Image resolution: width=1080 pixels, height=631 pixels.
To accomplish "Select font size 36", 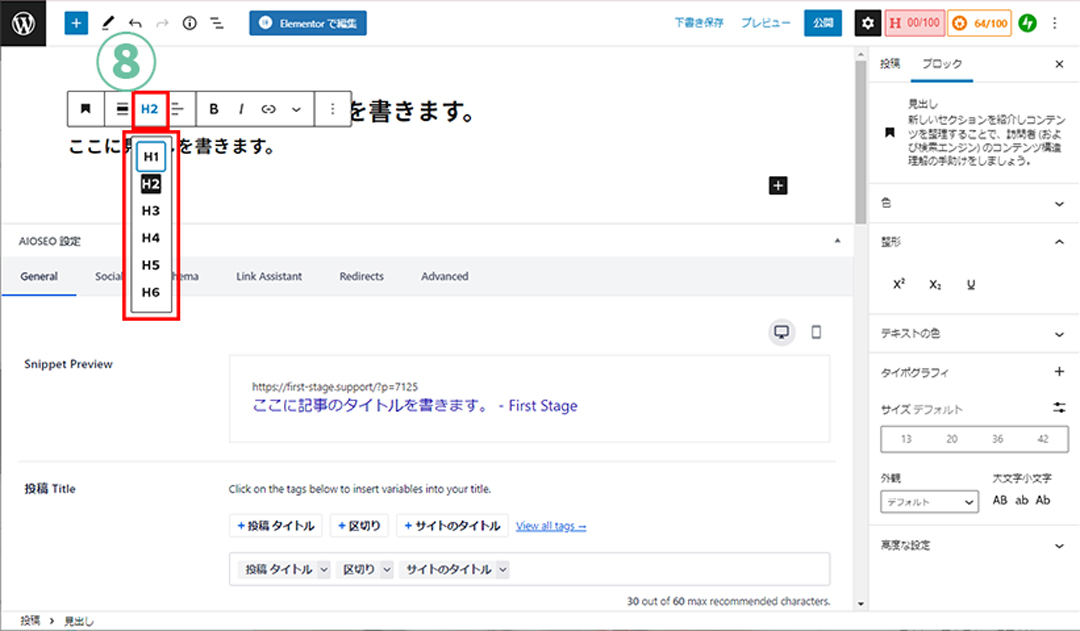I will [997, 439].
